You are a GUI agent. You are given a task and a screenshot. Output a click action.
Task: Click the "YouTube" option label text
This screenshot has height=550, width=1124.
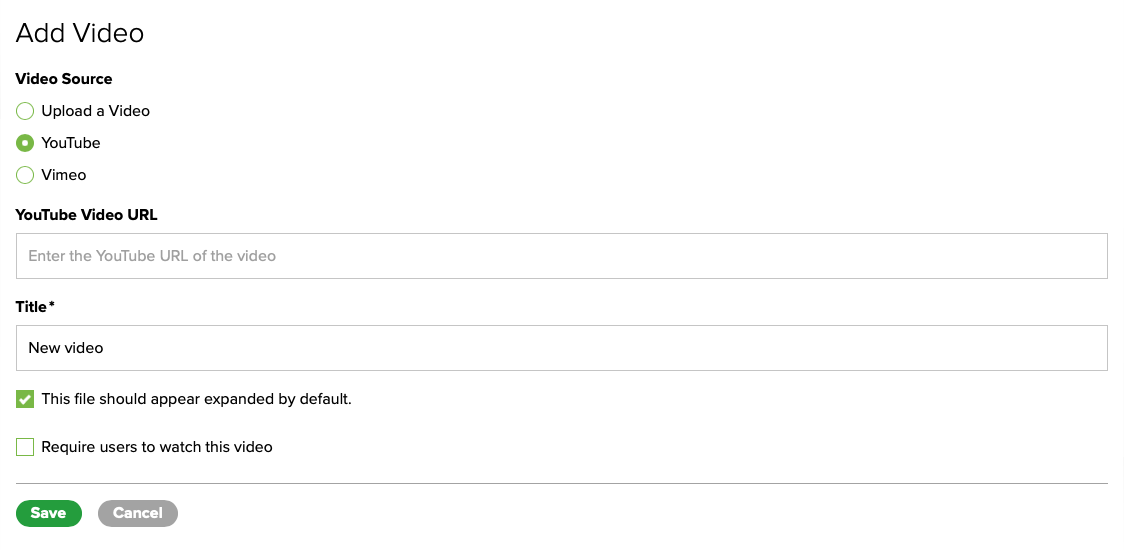click(71, 143)
